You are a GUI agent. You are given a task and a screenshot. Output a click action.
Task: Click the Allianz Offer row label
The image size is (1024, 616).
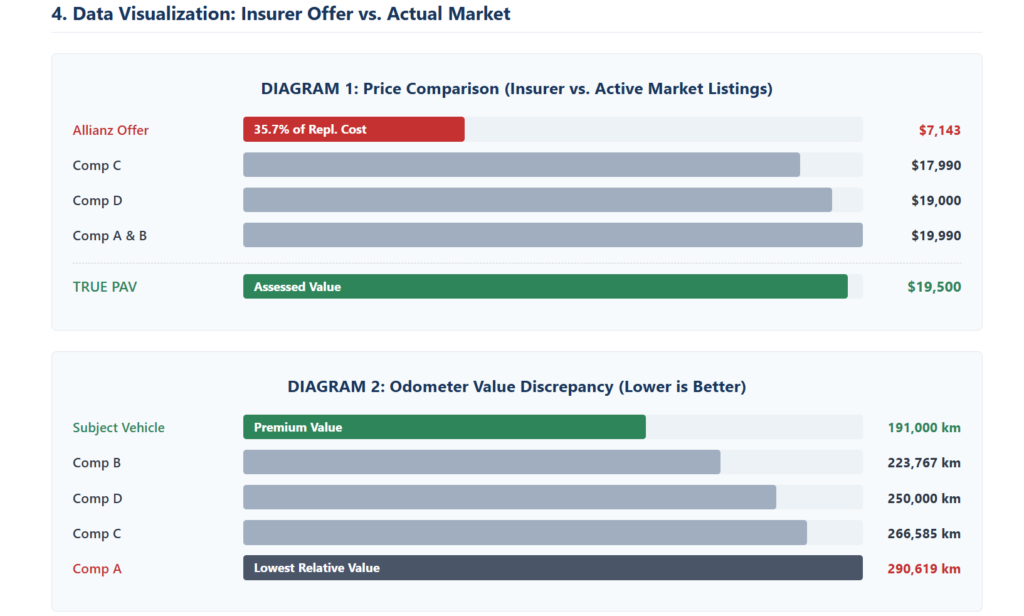(111, 130)
